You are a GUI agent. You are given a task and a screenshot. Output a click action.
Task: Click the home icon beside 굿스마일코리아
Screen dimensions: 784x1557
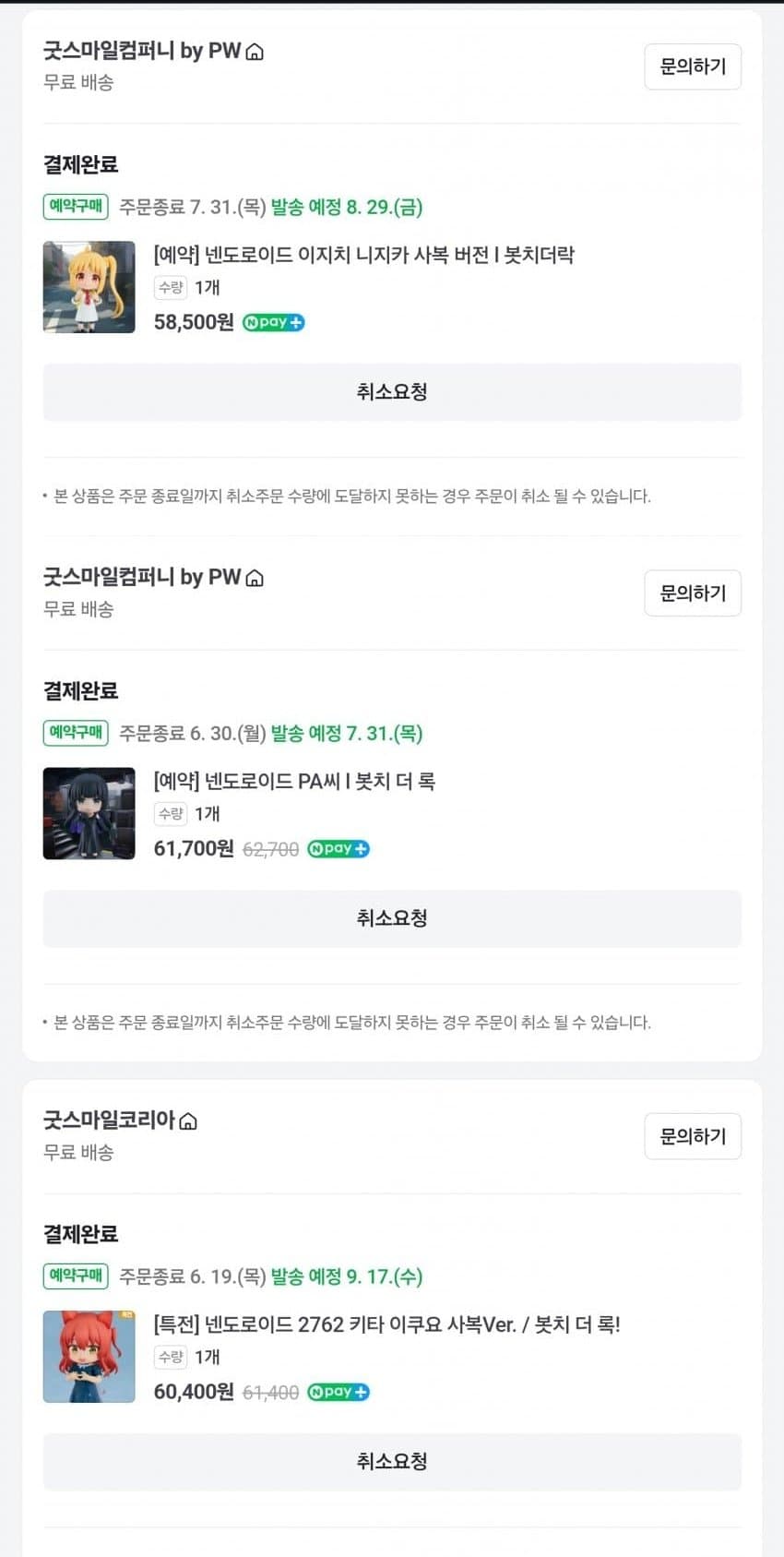tap(188, 1121)
